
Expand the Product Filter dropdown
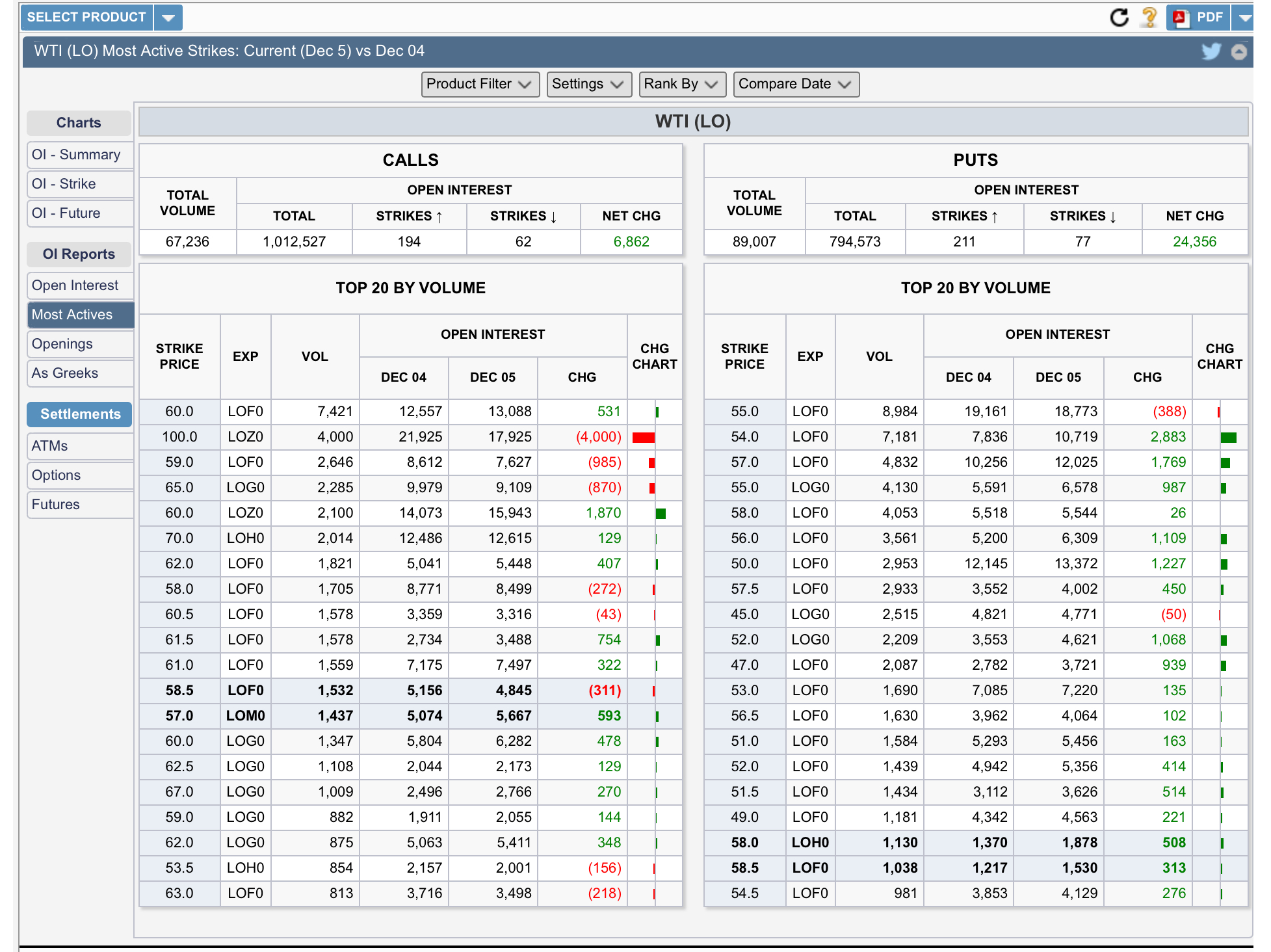click(480, 84)
